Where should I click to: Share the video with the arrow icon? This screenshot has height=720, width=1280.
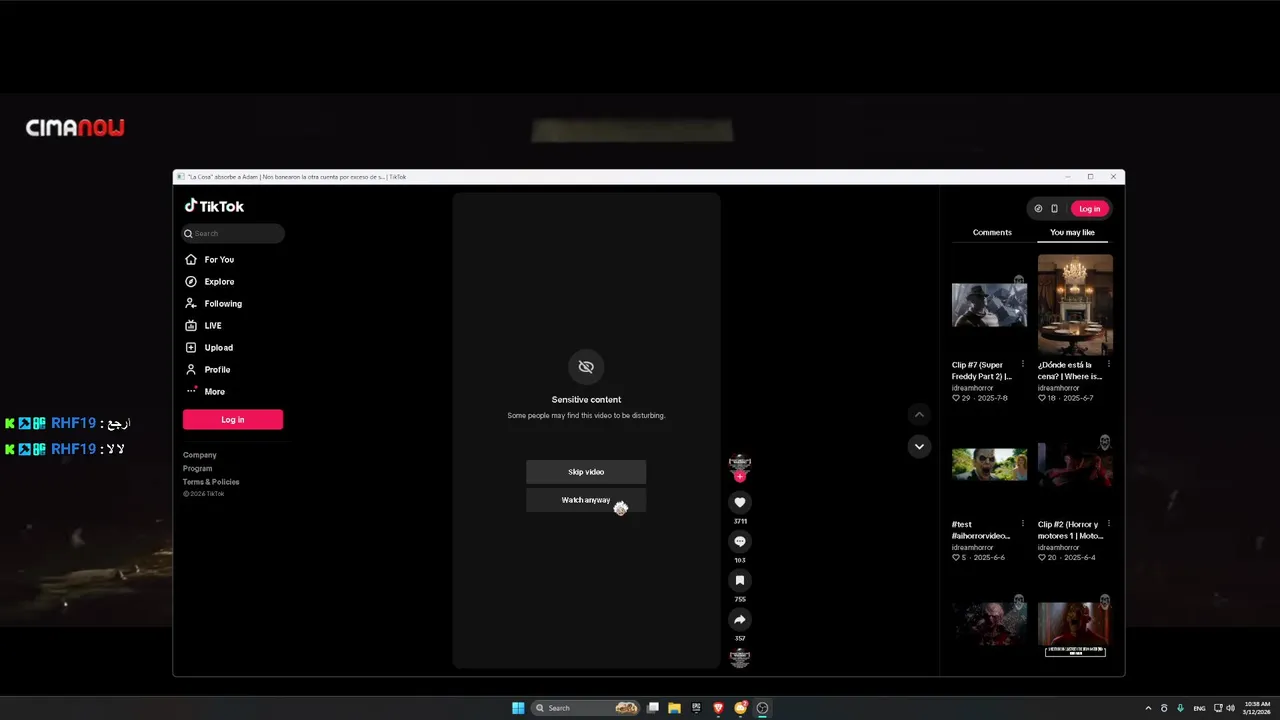740,619
